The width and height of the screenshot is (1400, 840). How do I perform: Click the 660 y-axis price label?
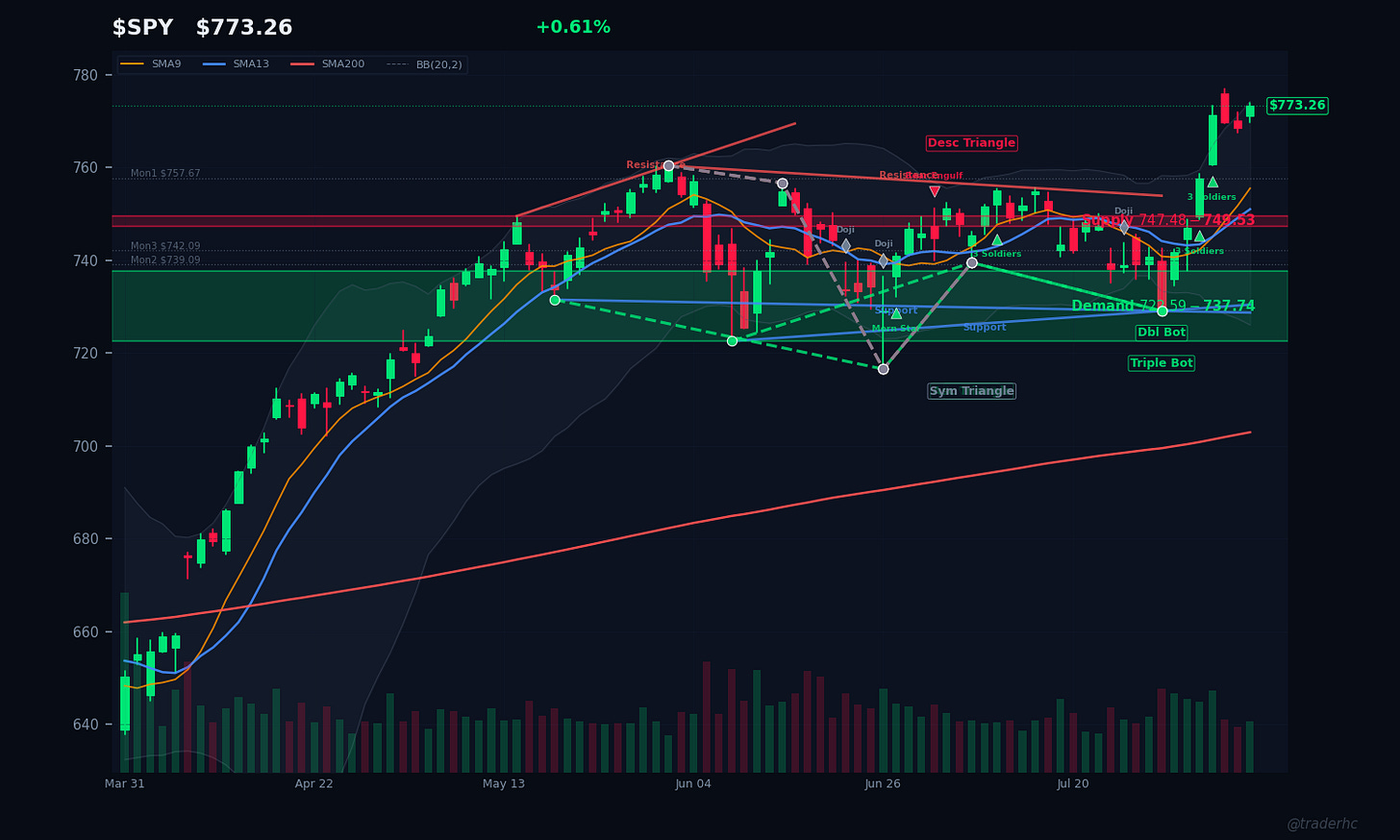coord(86,631)
